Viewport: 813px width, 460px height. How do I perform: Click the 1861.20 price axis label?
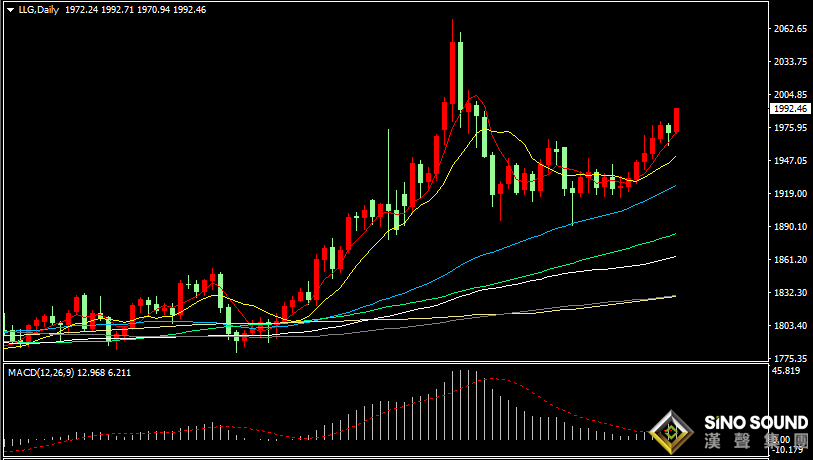click(x=791, y=259)
